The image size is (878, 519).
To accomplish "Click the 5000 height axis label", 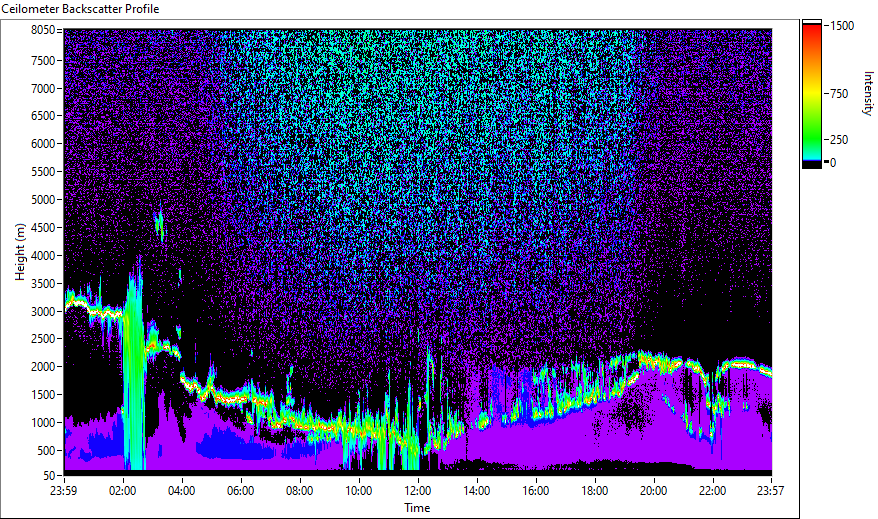I will (43, 200).
